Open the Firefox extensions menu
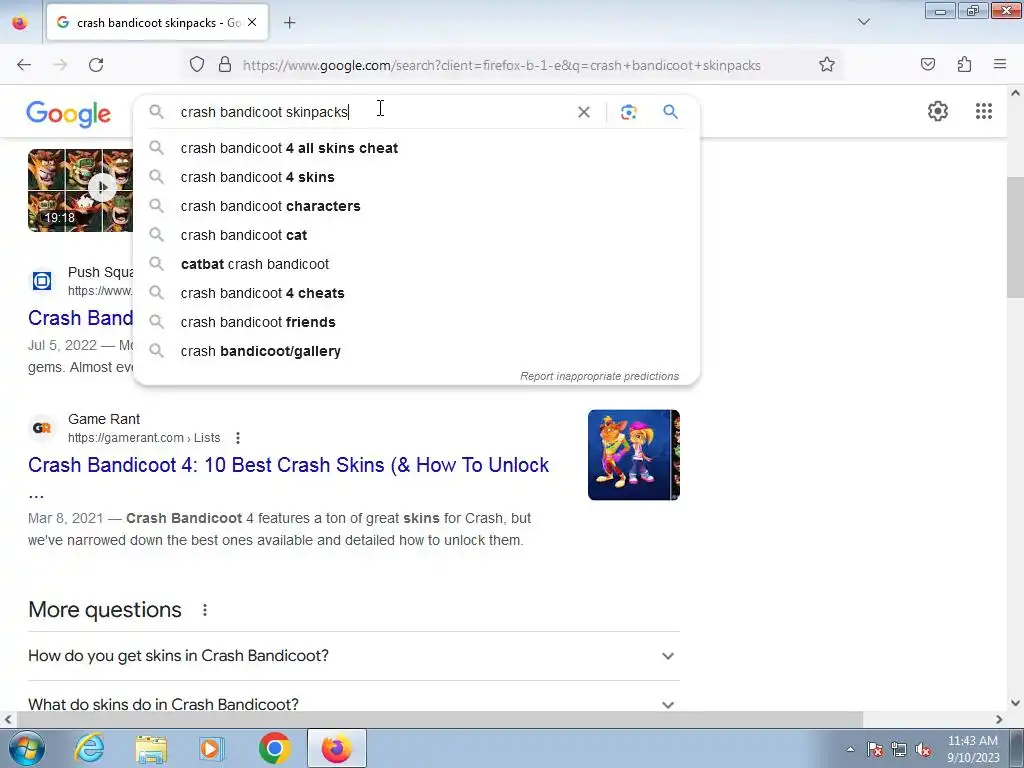Viewport: 1024px width, 768px height. click(964, 65)
